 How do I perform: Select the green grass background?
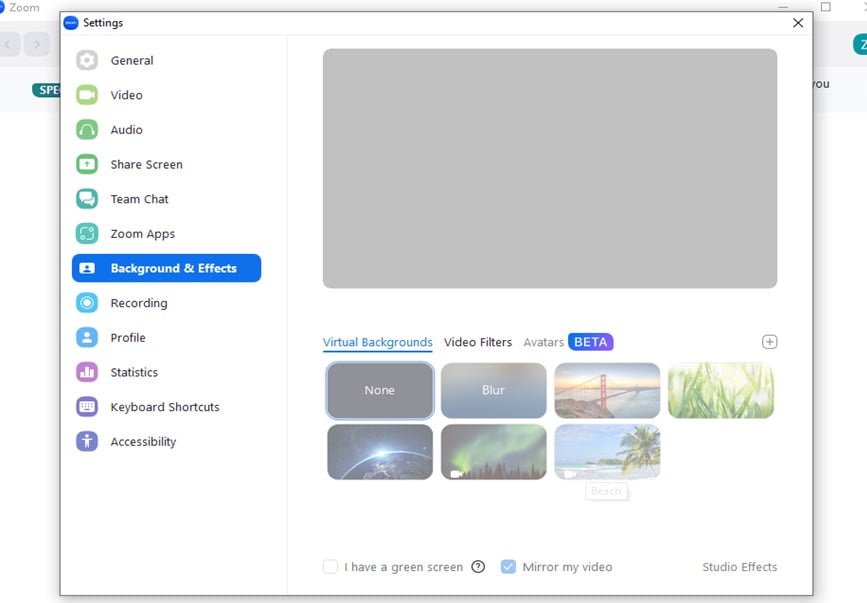pos(721,390)
